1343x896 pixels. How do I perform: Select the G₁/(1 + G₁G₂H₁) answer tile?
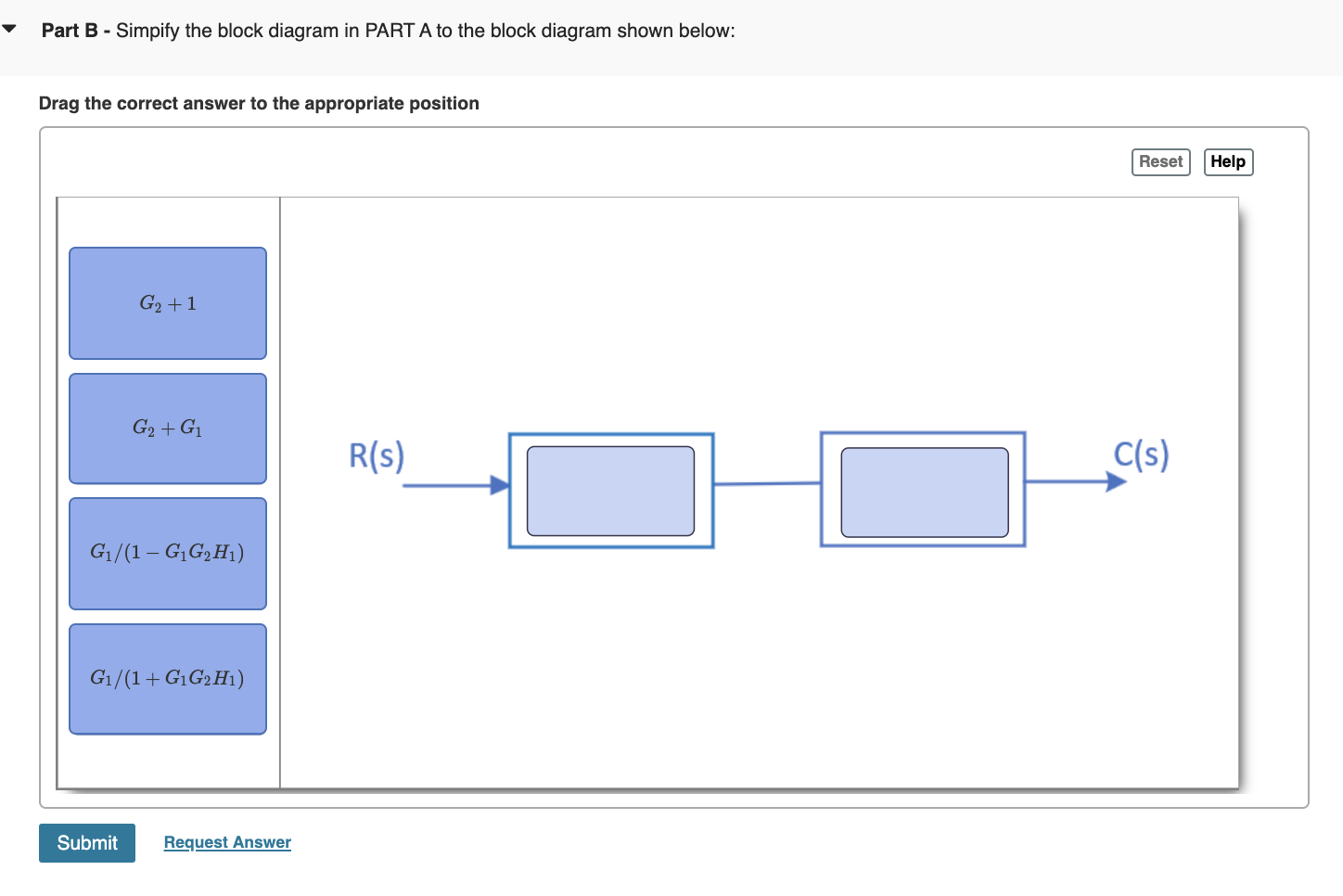point(167,678)
